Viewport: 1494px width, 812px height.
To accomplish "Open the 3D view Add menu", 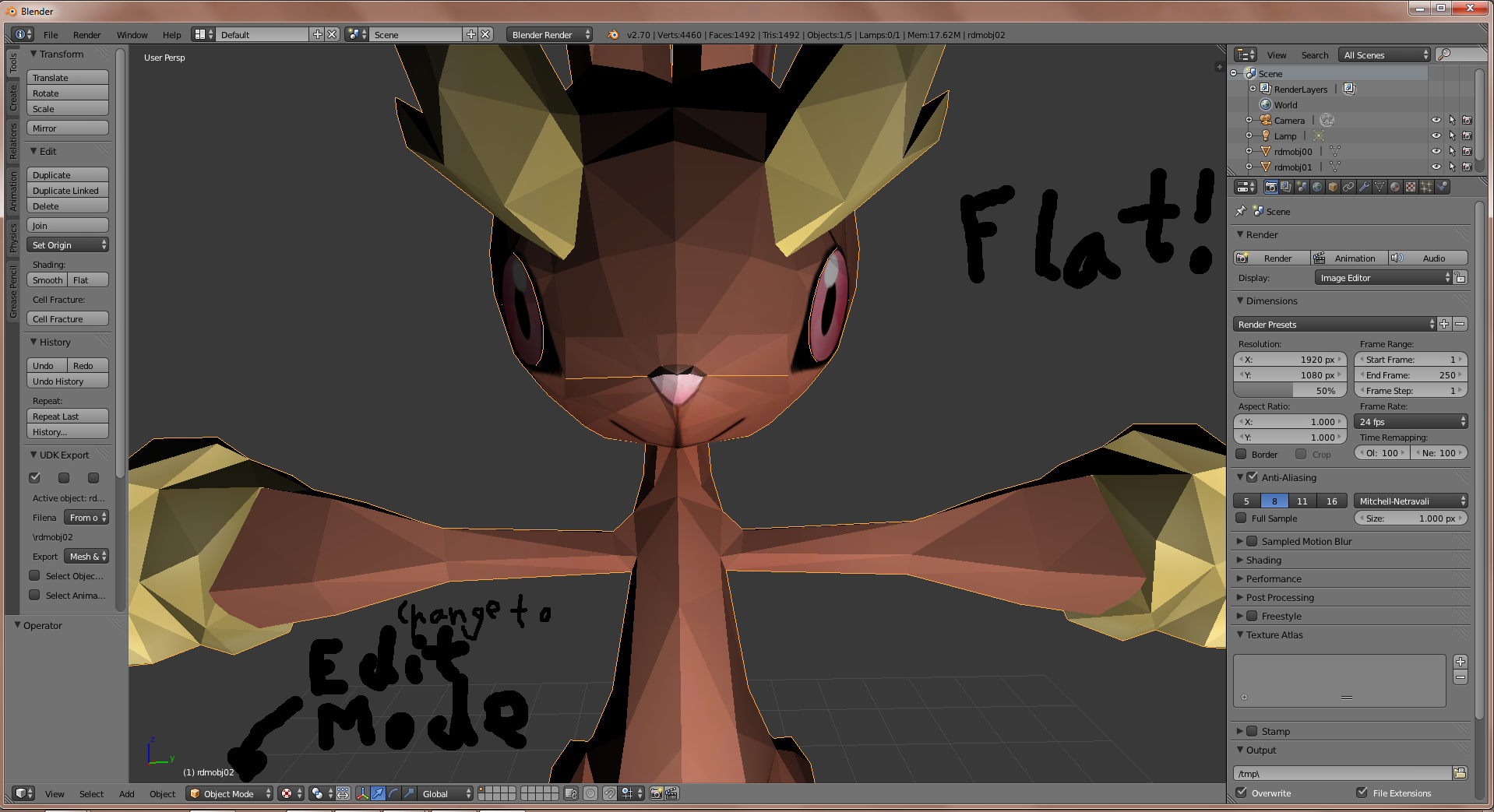I will [x=126, y=793].
